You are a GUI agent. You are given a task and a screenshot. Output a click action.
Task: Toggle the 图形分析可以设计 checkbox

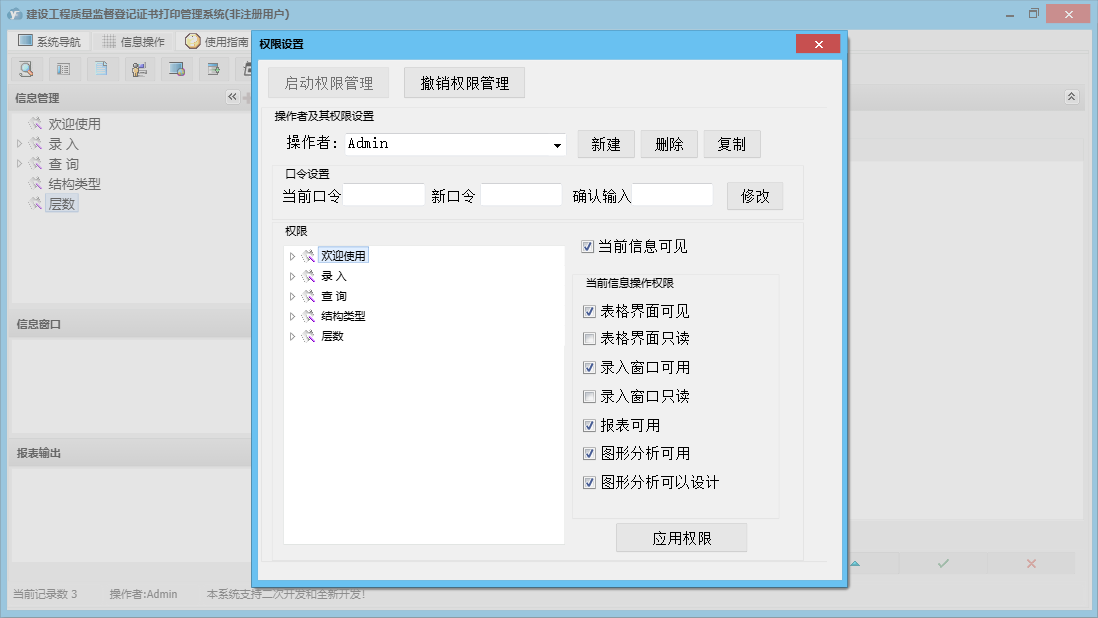click(x=590, y=482)
